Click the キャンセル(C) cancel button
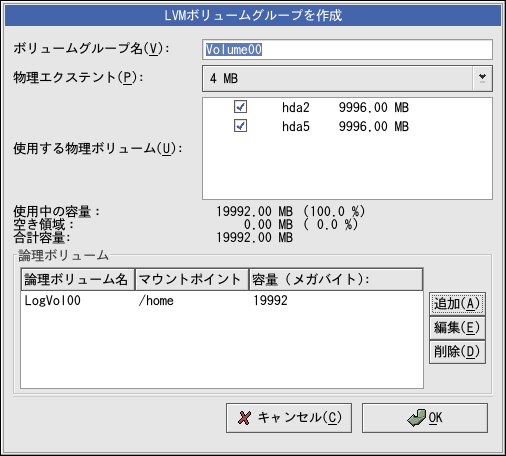This screenshot has height=456, width=506. 289,418
